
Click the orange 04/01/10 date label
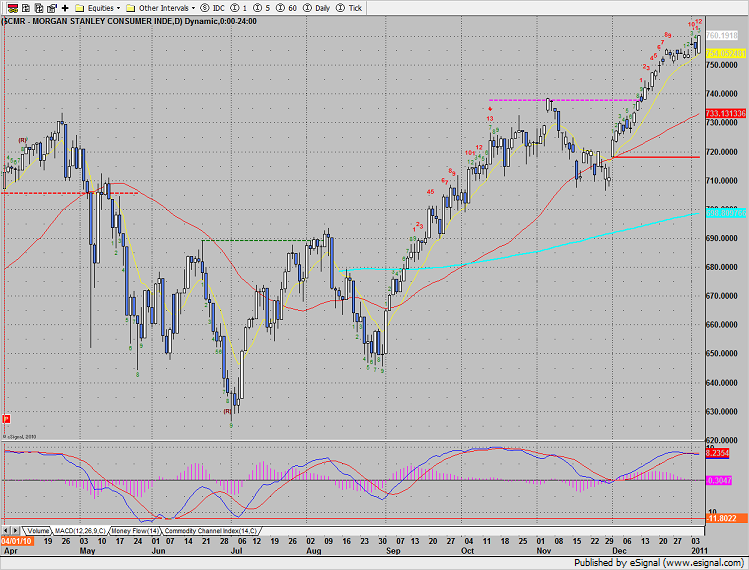(x=17, y=541)
